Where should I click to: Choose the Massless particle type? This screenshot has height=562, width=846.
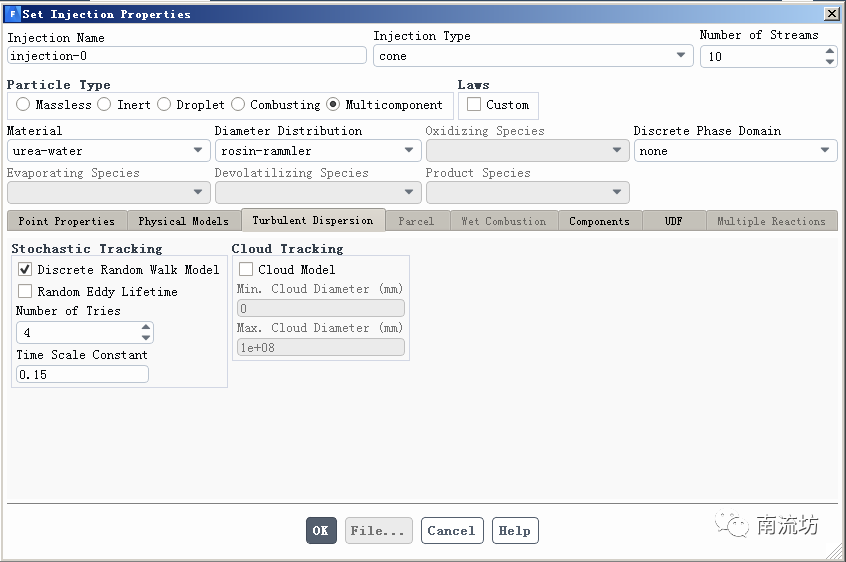(x=23, y=105)
